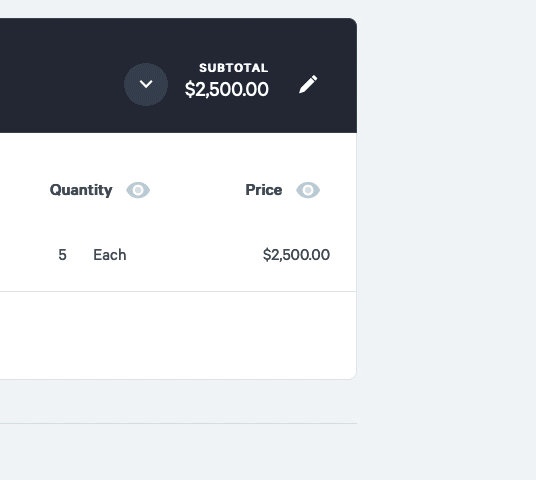
Task: Toggle section expansion with round arrow button
Action: (146, 84)
